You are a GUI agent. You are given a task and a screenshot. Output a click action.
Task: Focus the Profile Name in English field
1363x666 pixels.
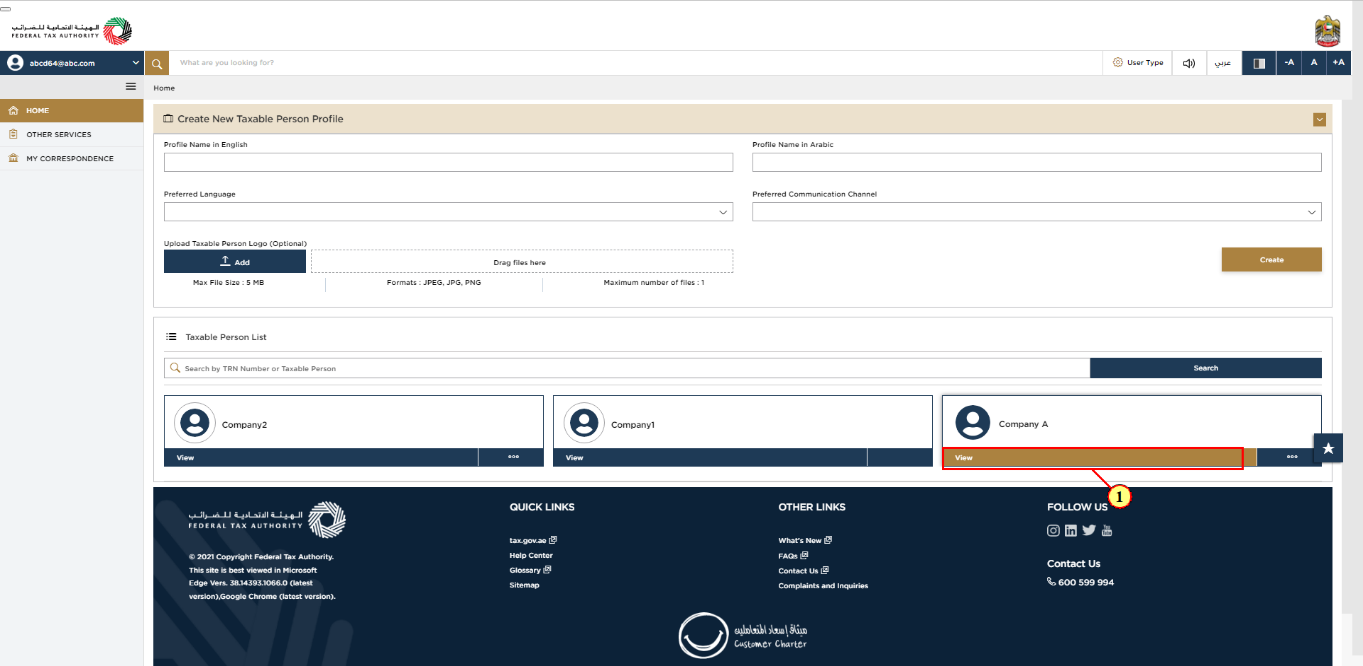pyautogui.click(x=448, y=162)
